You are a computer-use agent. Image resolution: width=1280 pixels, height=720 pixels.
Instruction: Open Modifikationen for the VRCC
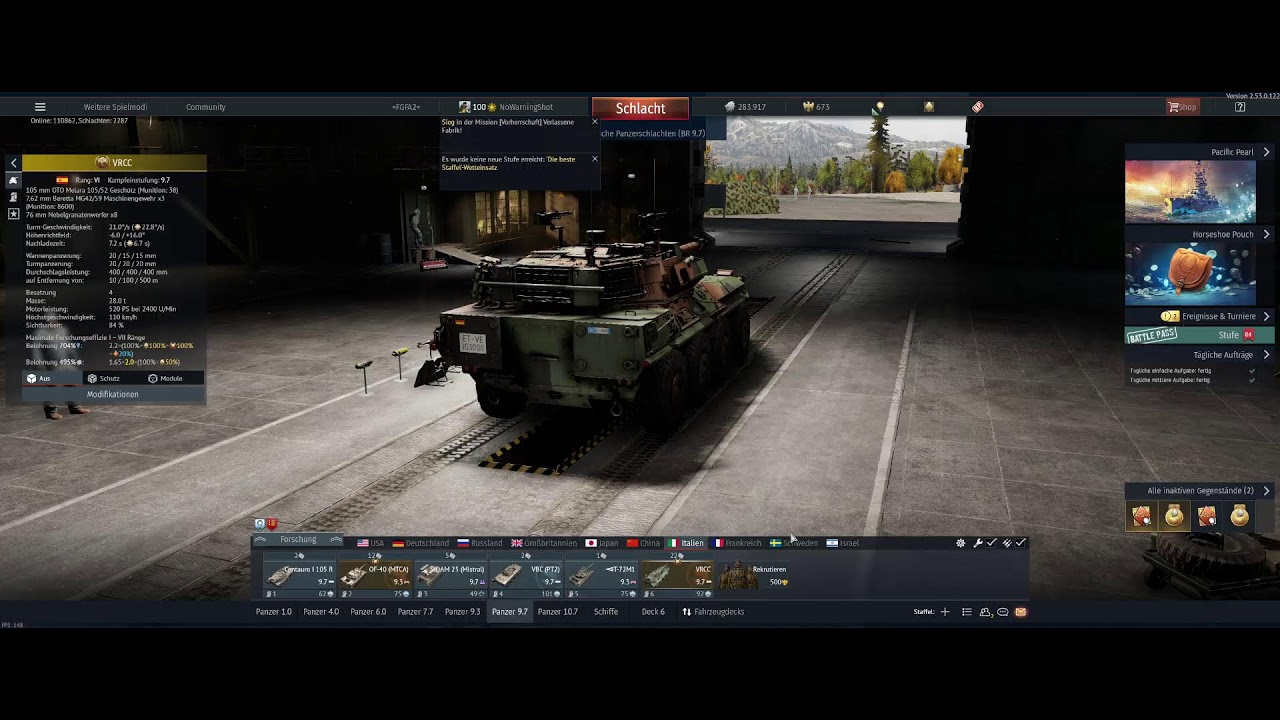coord(113,394)
